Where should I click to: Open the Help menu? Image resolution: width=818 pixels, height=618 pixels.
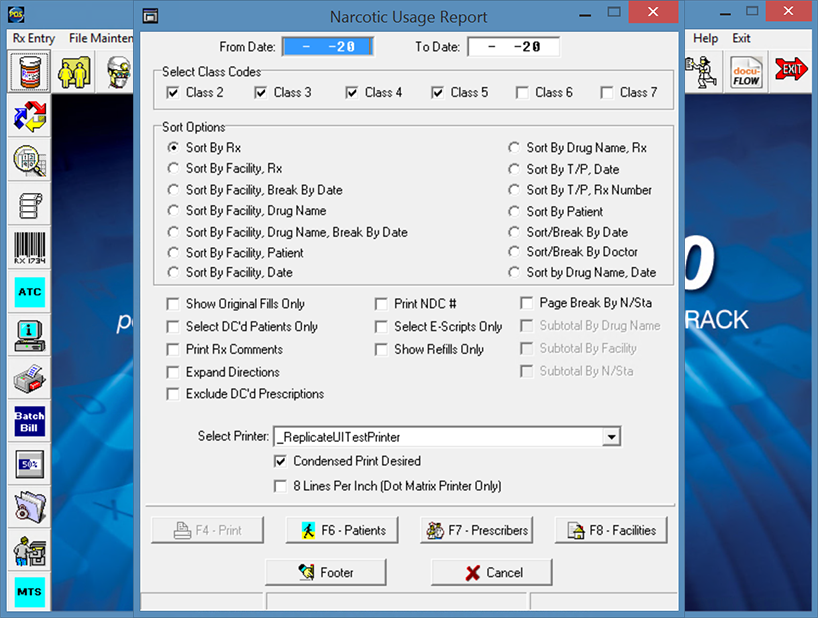pos(705,38)
